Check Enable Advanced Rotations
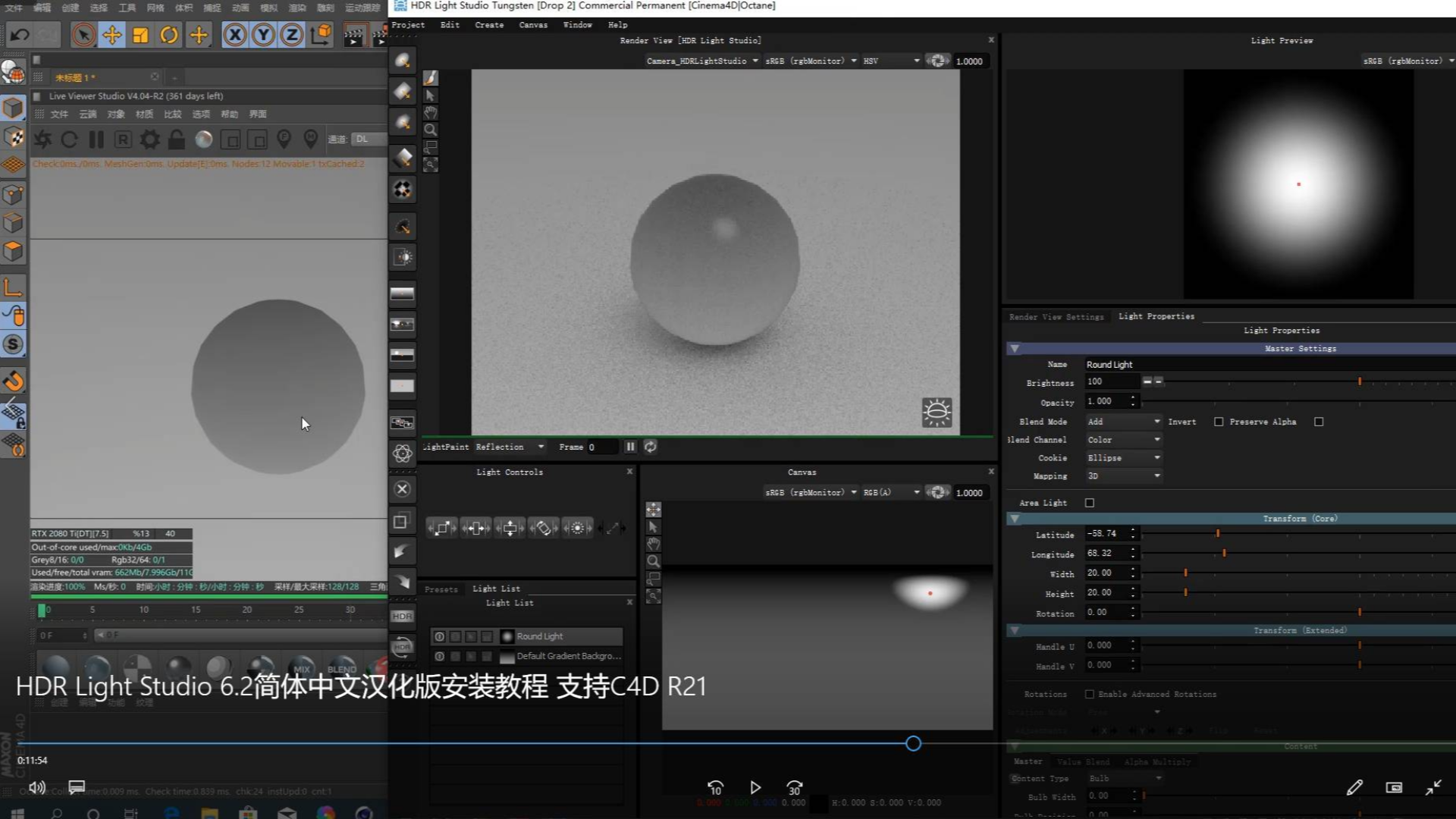The height and width of the screenshot is (819, 1456). 1090,694
